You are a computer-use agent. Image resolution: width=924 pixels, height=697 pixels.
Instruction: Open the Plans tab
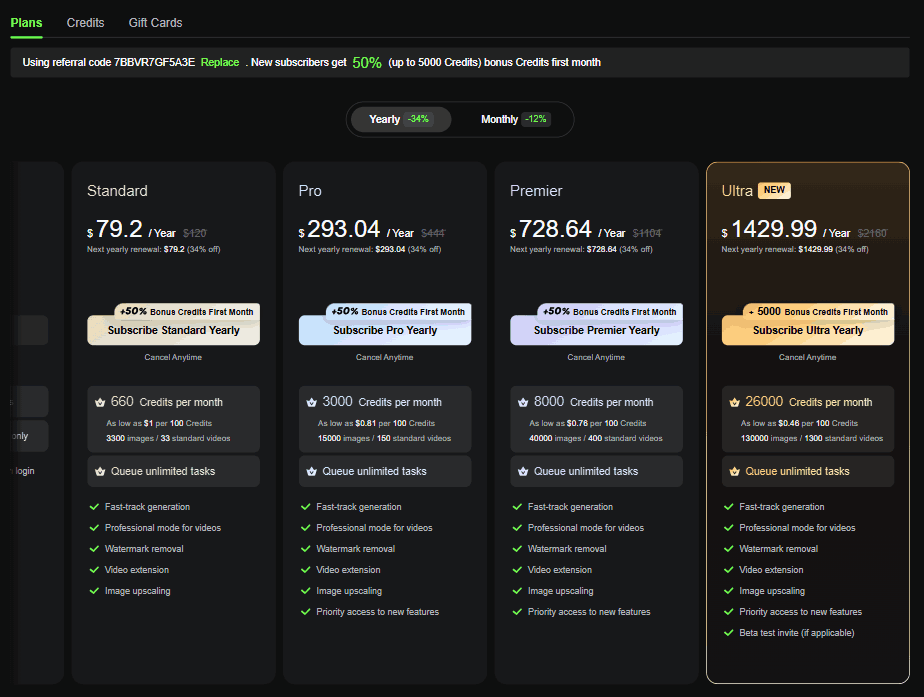(x=26, y=22)
